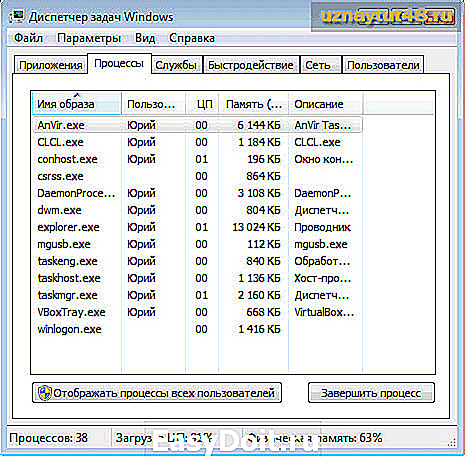
Task: Click the 668 КБ memory value
Action: point(263,312)
